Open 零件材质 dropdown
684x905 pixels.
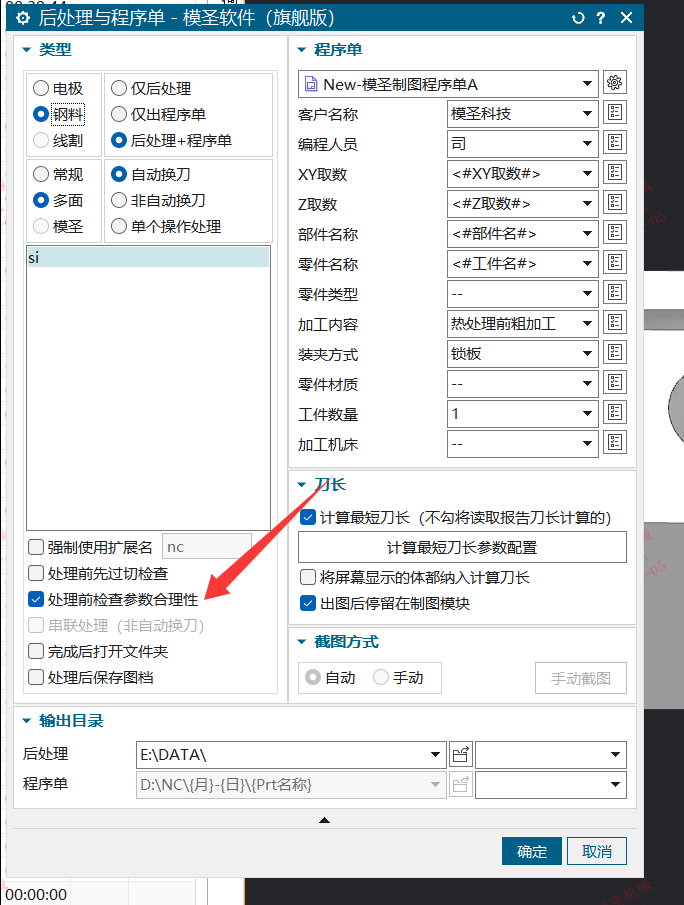pyautogui.click(x=522, y=384)
